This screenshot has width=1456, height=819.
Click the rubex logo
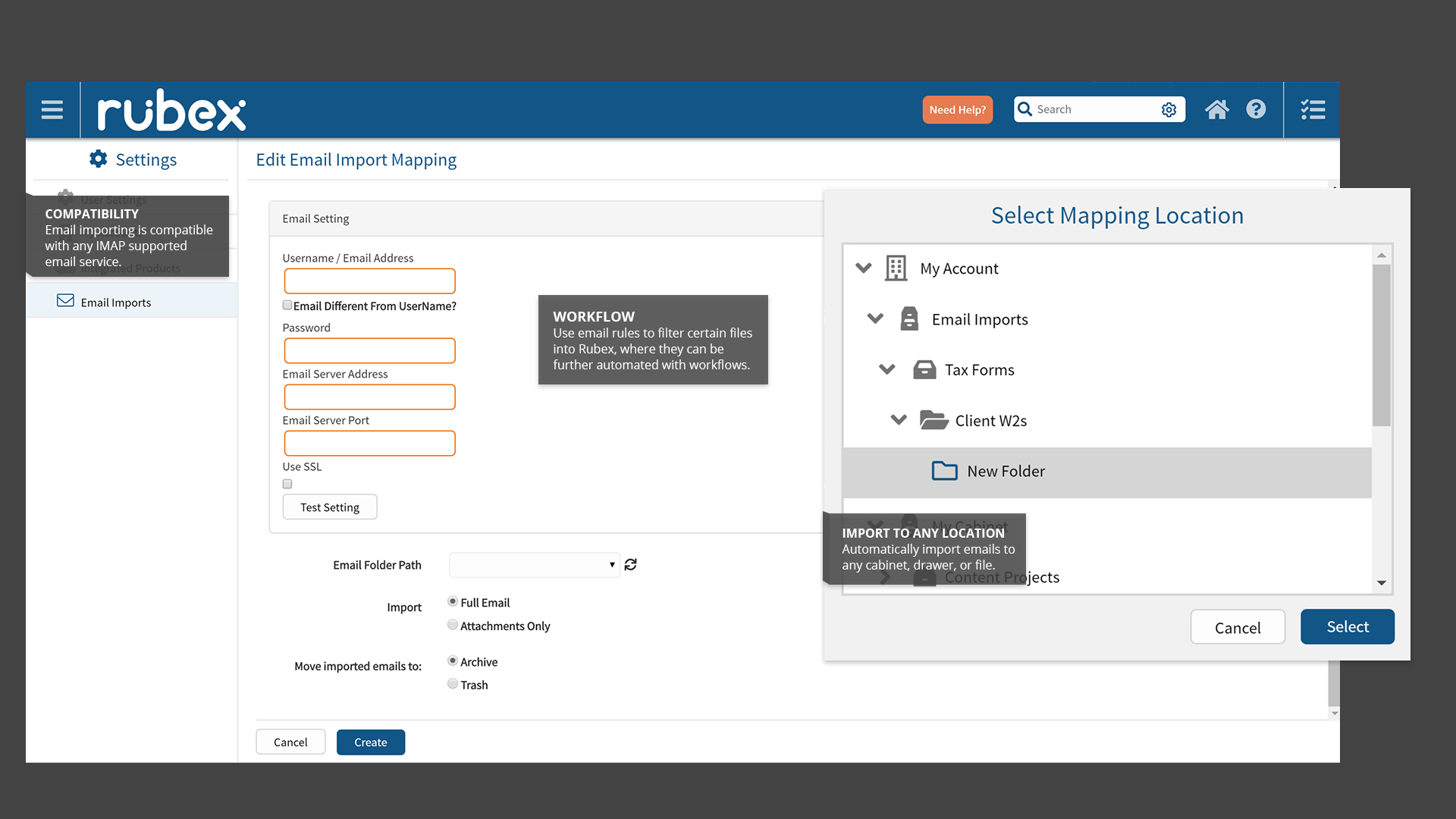(172, 111)
